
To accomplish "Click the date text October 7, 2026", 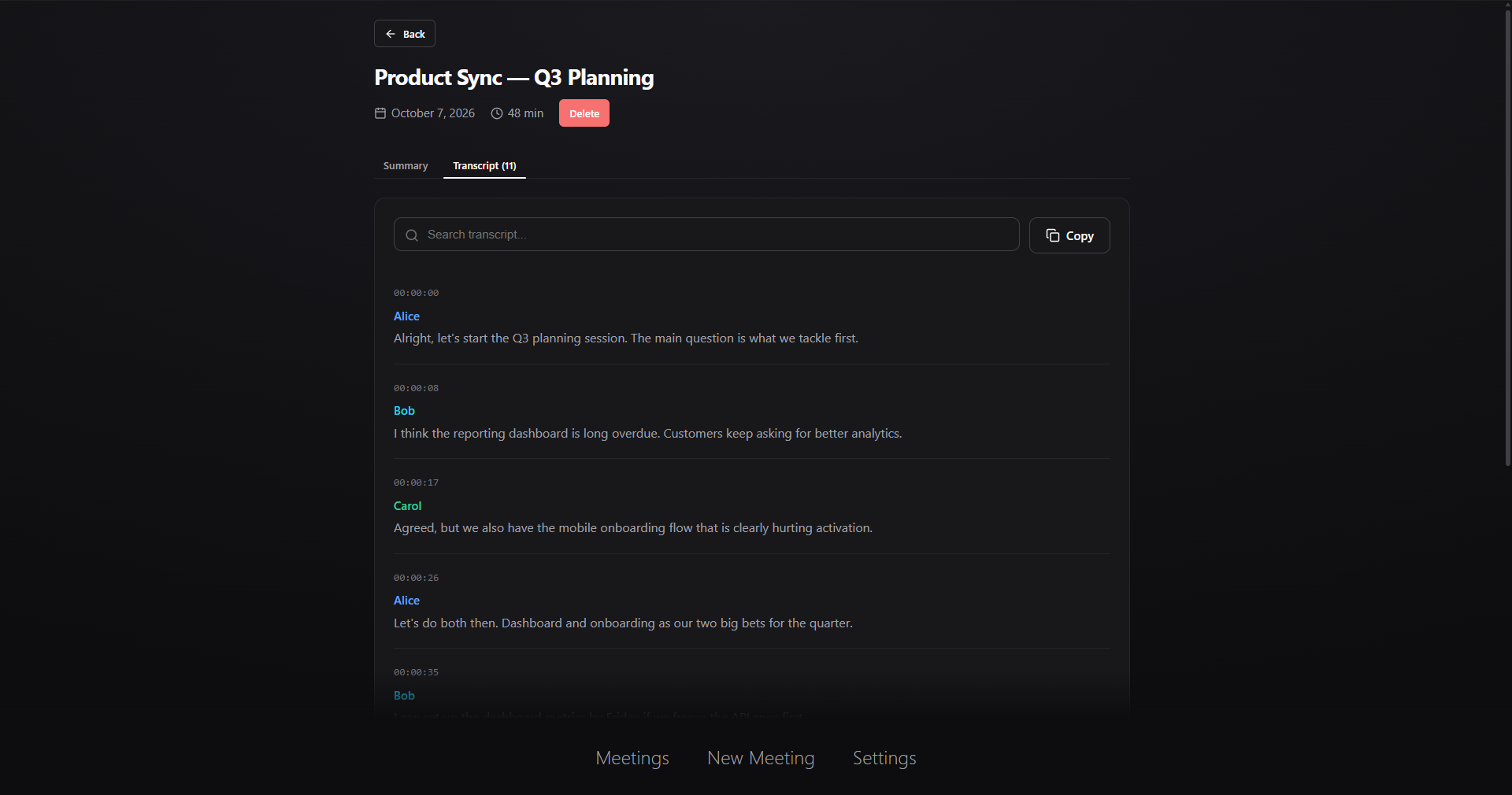I will tap(433, 113).
